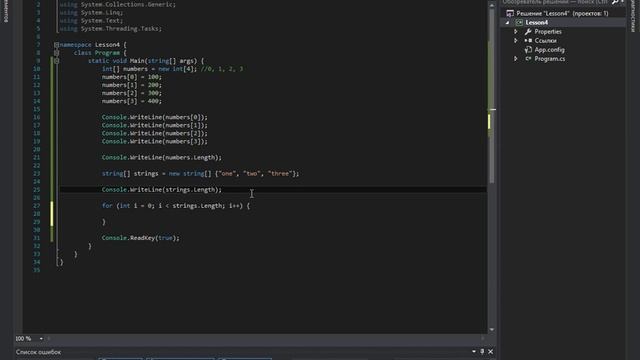Click the "int[] numbers" declaration

pos(124,69)
